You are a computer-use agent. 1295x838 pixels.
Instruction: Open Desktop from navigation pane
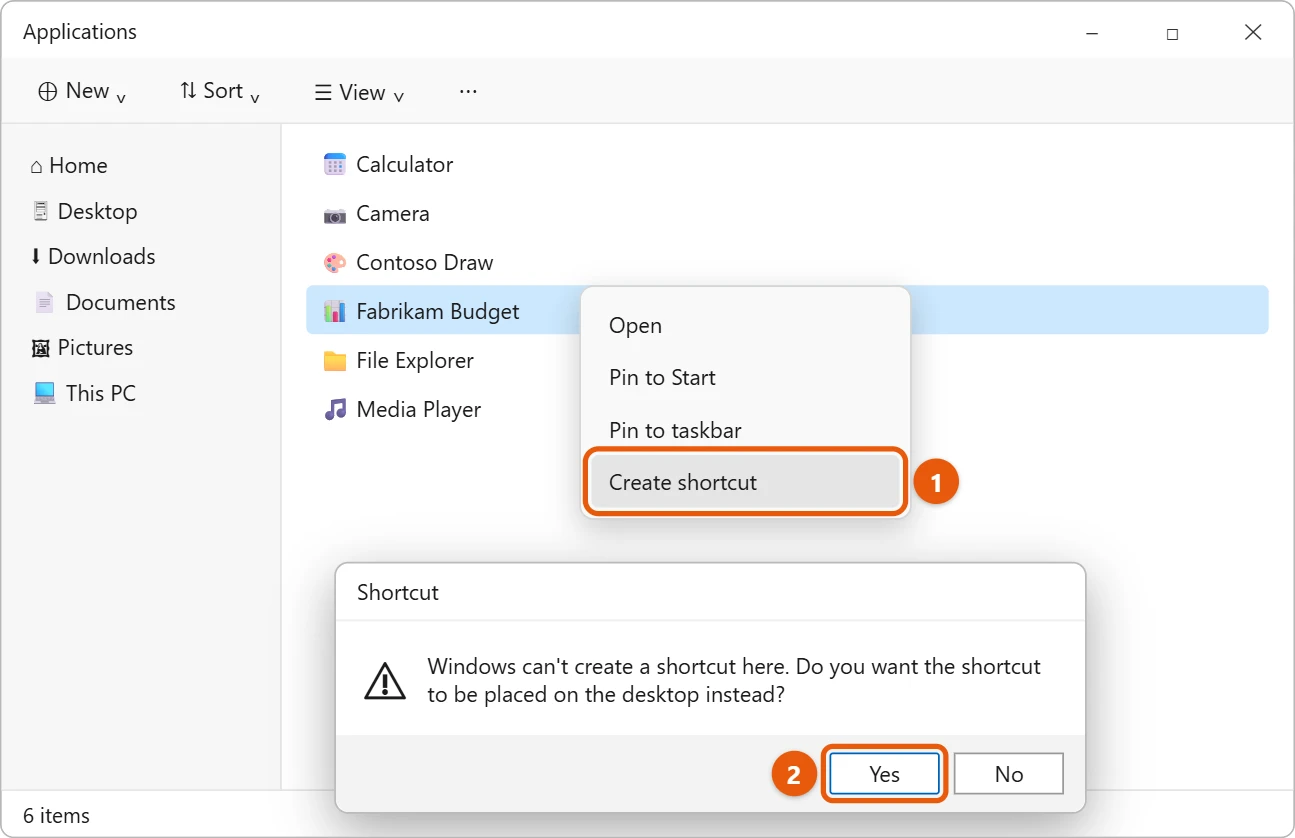coord(84,211)
